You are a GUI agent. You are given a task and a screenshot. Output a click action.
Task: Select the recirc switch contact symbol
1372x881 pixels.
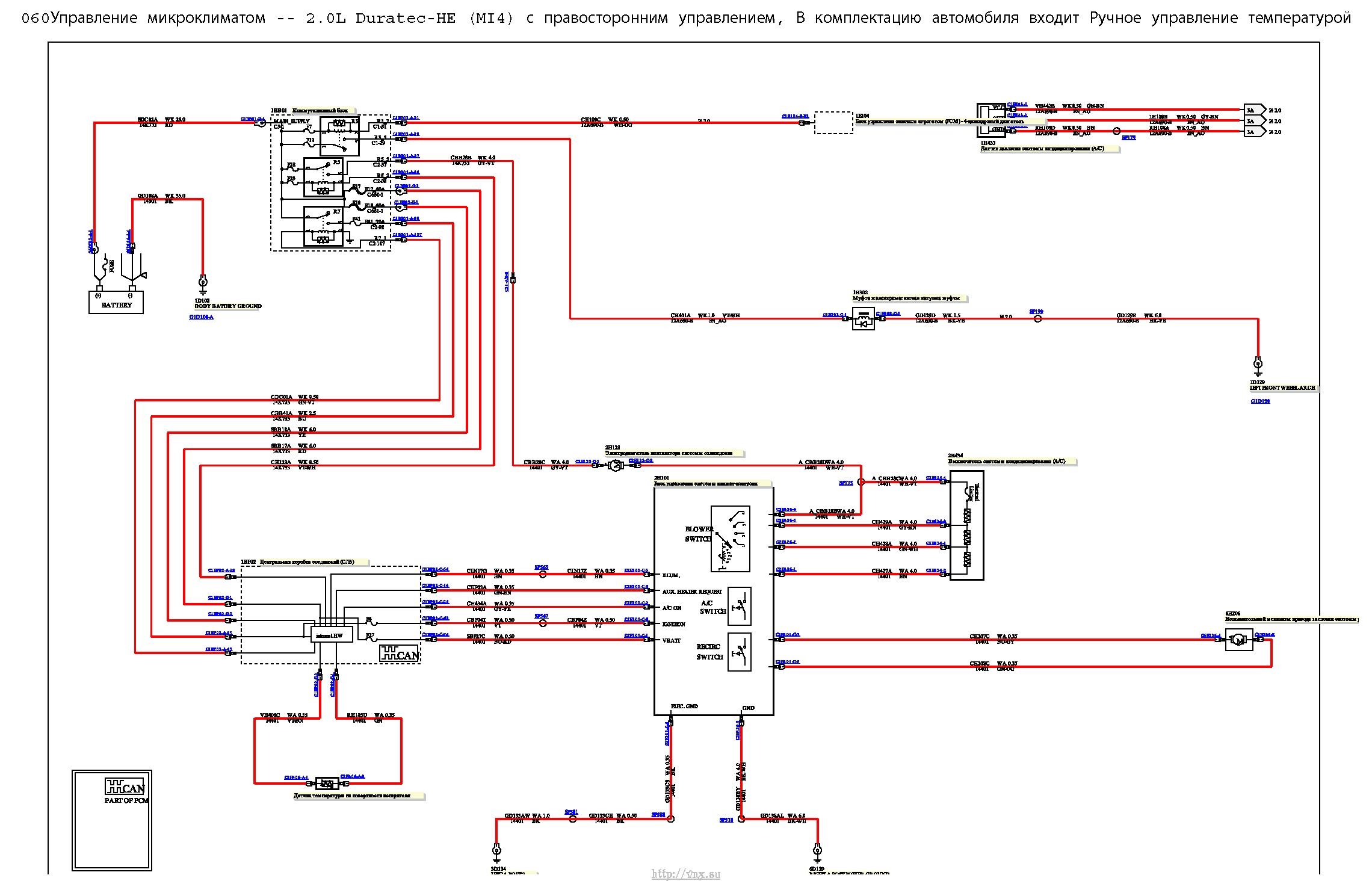[740, 652]
